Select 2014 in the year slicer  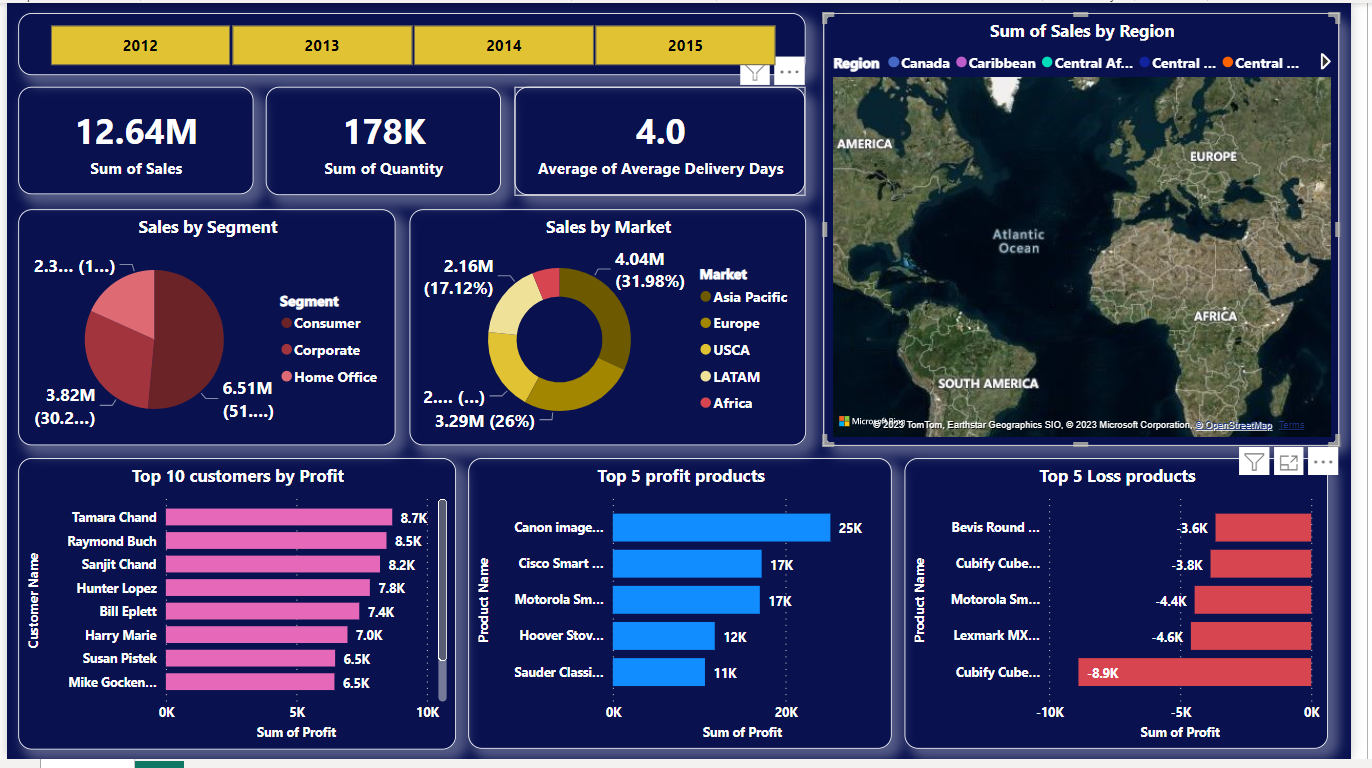coord(504,45)
